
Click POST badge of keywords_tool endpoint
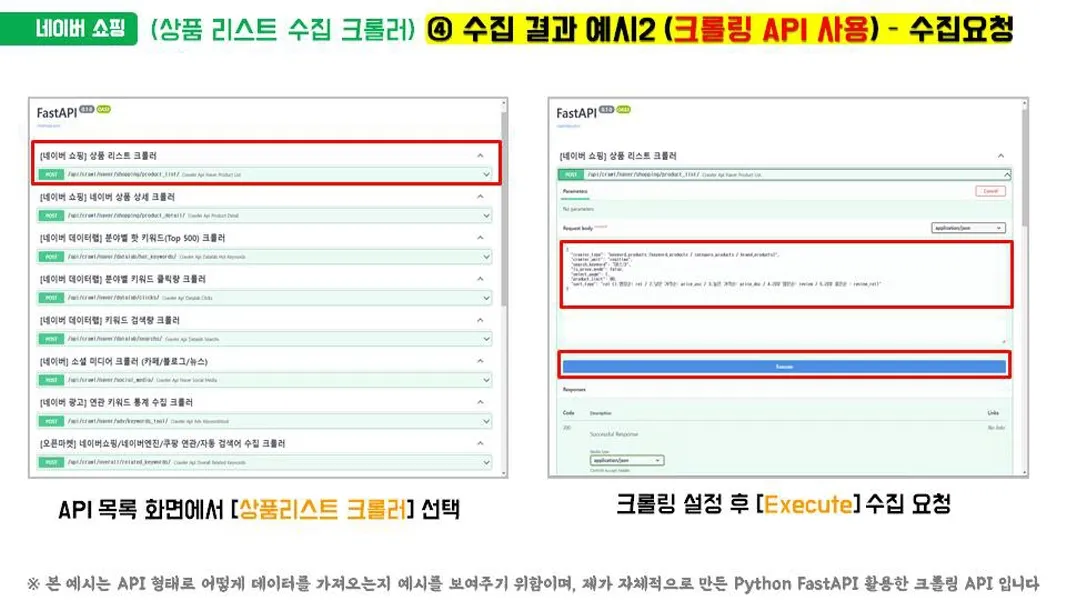[51, 421]
